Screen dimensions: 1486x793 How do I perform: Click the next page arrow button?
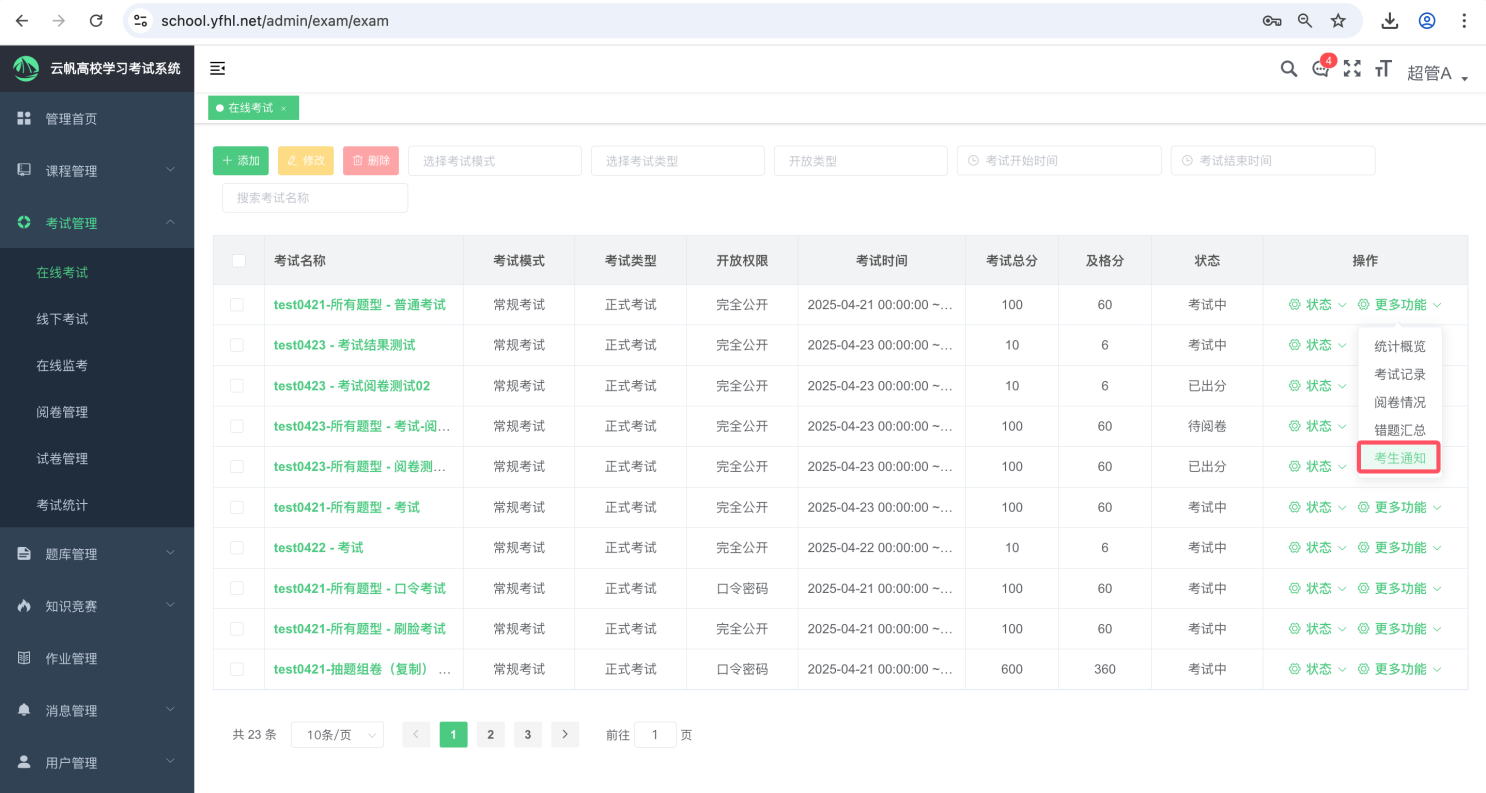565,735
